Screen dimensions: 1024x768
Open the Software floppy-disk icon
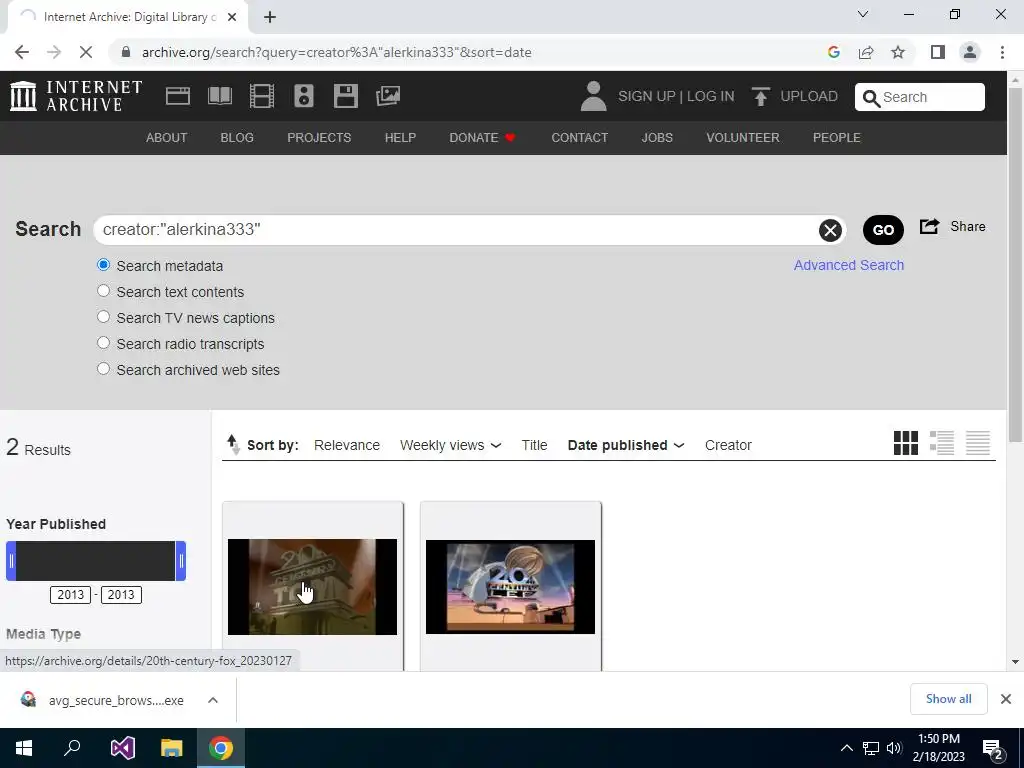345,96
